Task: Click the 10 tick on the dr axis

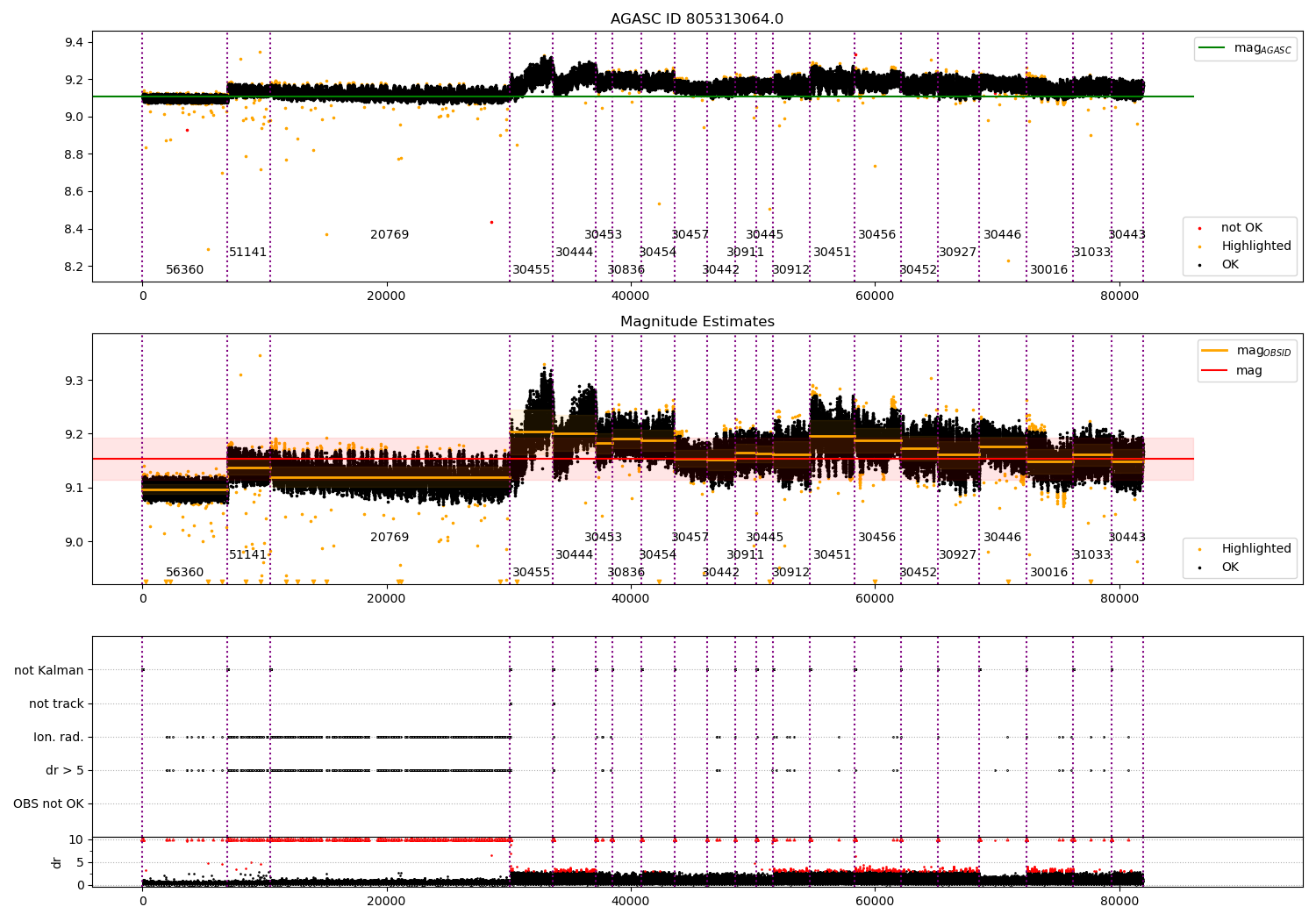Action: coord(76,839)
